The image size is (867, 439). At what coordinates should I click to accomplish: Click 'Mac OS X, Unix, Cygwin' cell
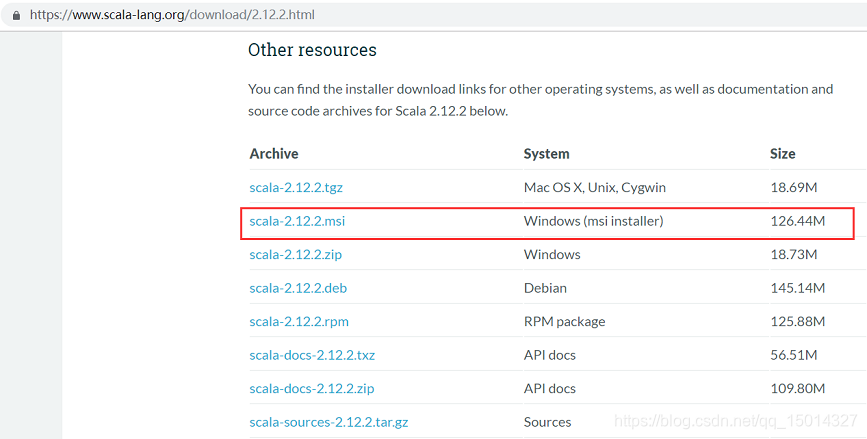594,187
